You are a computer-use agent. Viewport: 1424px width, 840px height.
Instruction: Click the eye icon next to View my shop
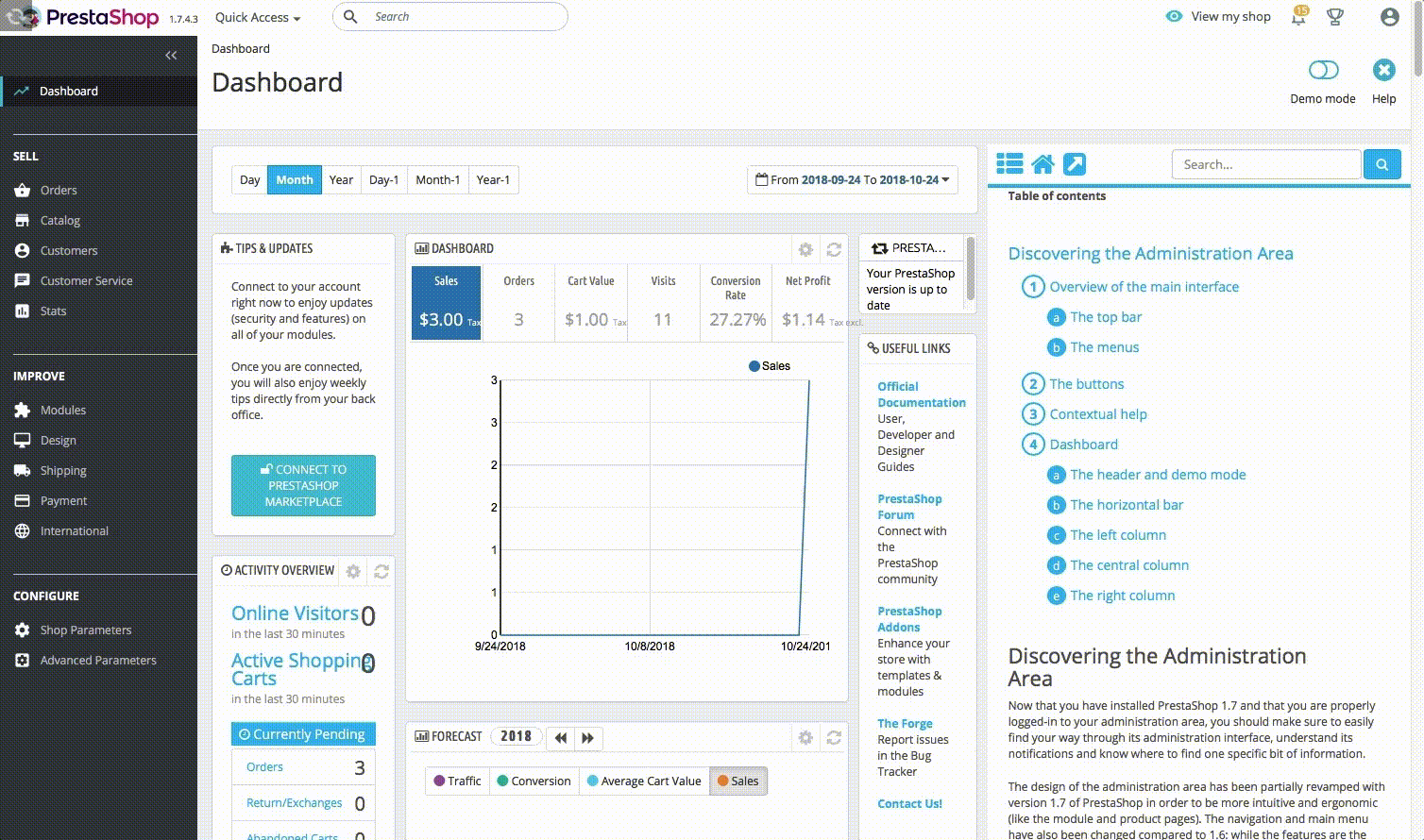tap(1174, 16)
